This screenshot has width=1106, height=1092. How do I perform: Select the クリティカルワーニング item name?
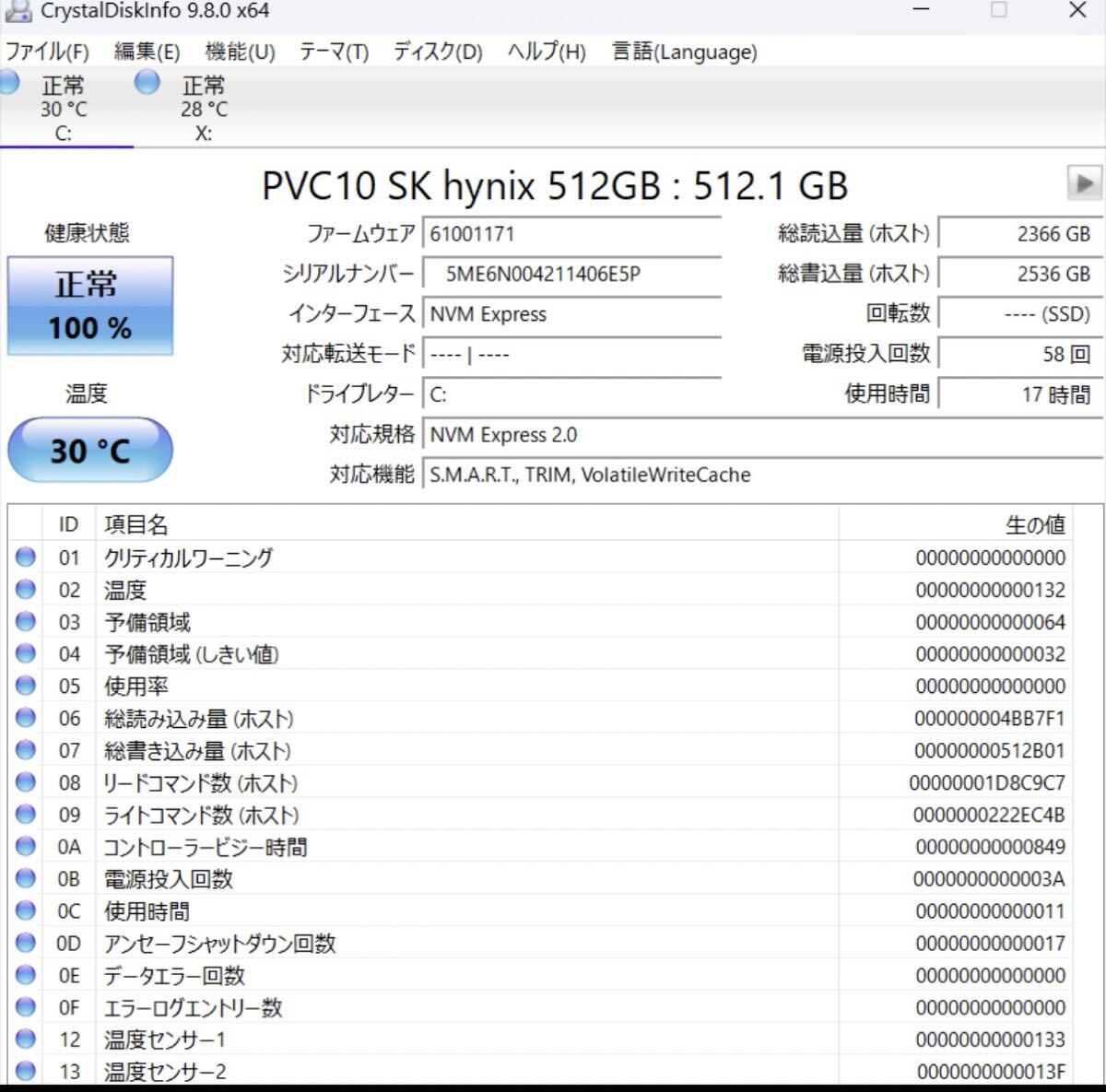188,558
